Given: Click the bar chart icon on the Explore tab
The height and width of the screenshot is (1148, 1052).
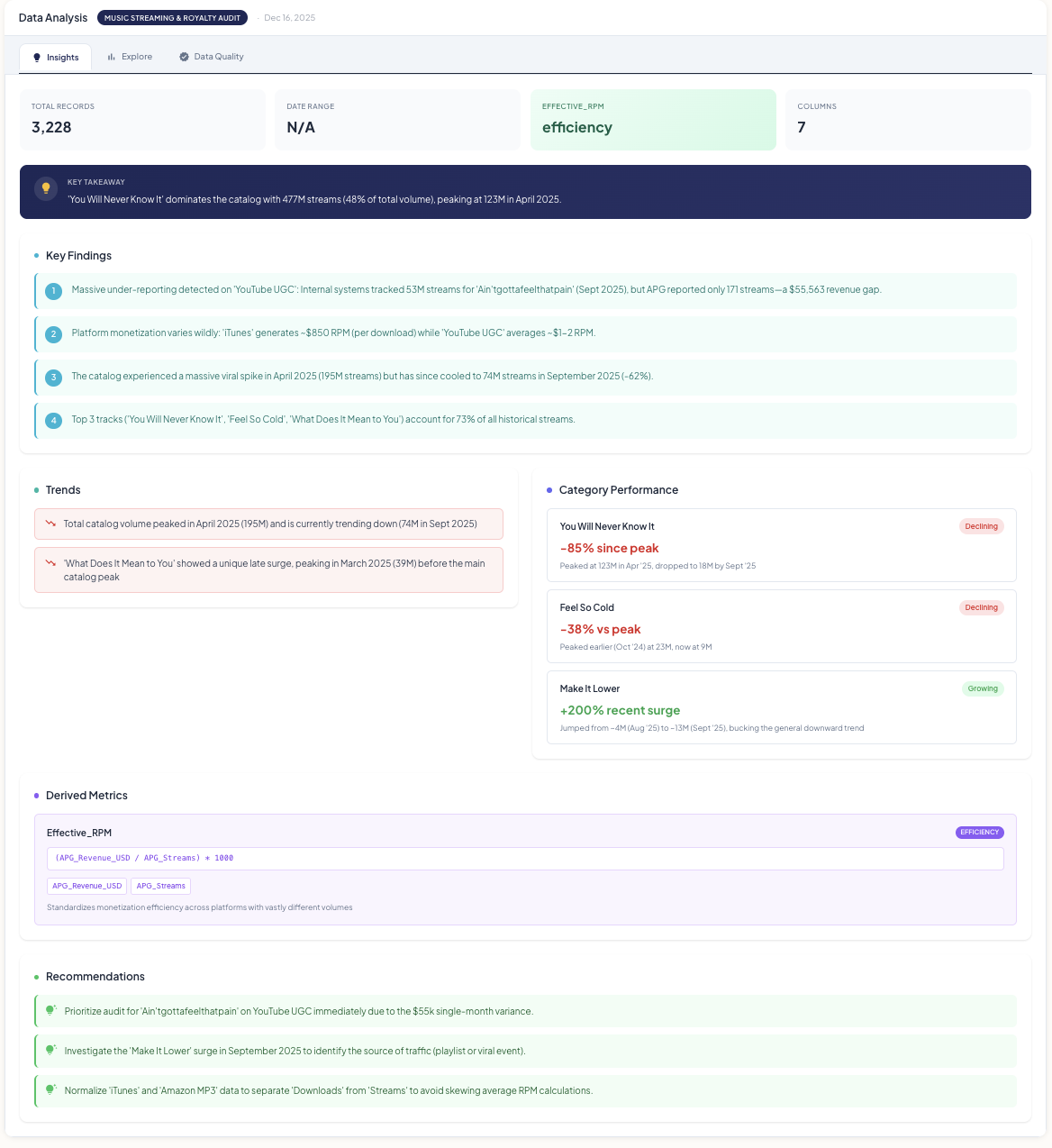Looking at the screenshot, I should [112, 57].
